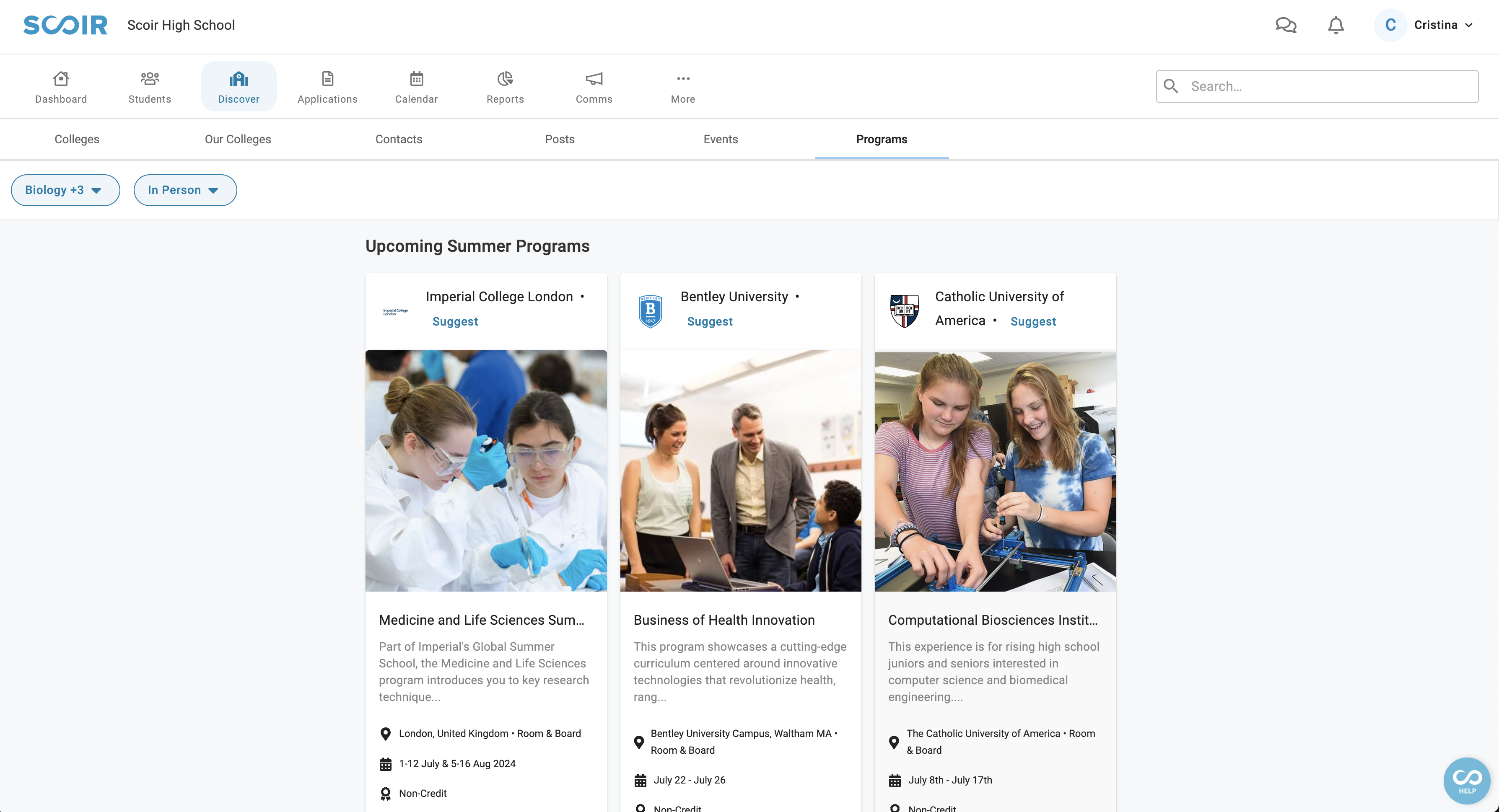Suggest the Bentley University program
The width and height of the screenshot is (1499, 812).
[710, 322]
